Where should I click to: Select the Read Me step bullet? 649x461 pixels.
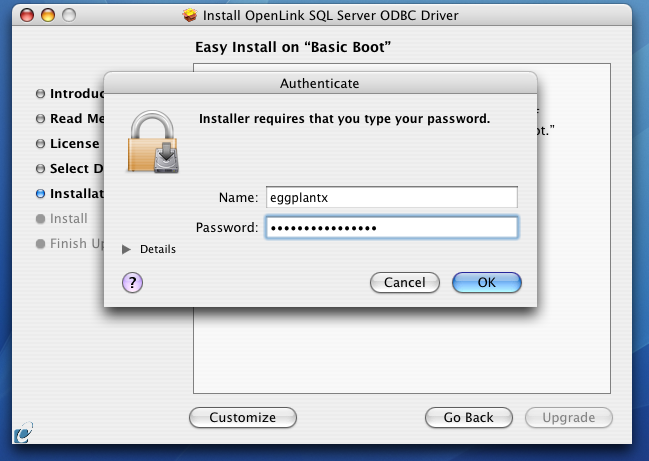pyautogui.click(x=40, y=119)
